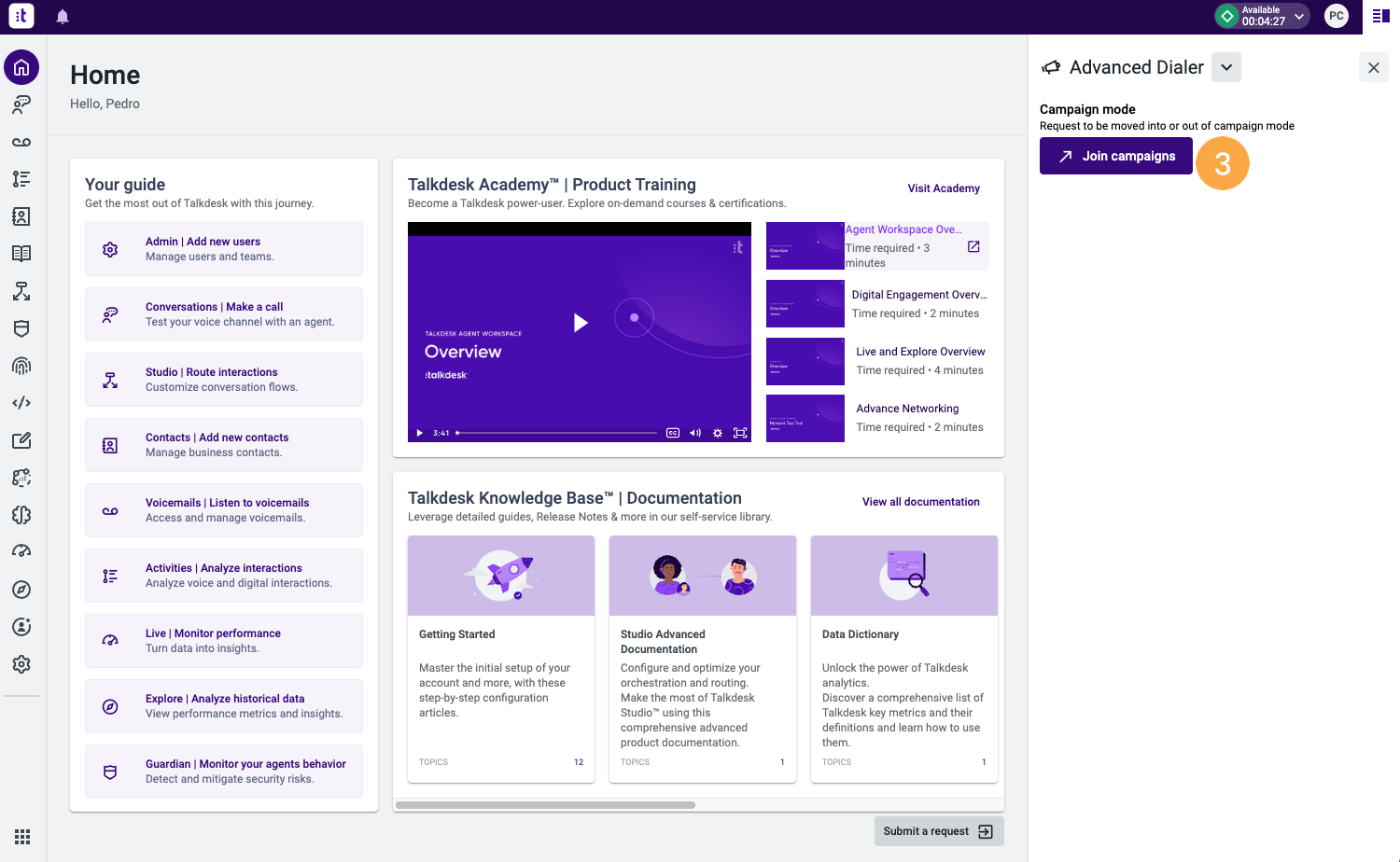
Task: Open Live gauge icon in sidebar
Action: coord(21,552)
